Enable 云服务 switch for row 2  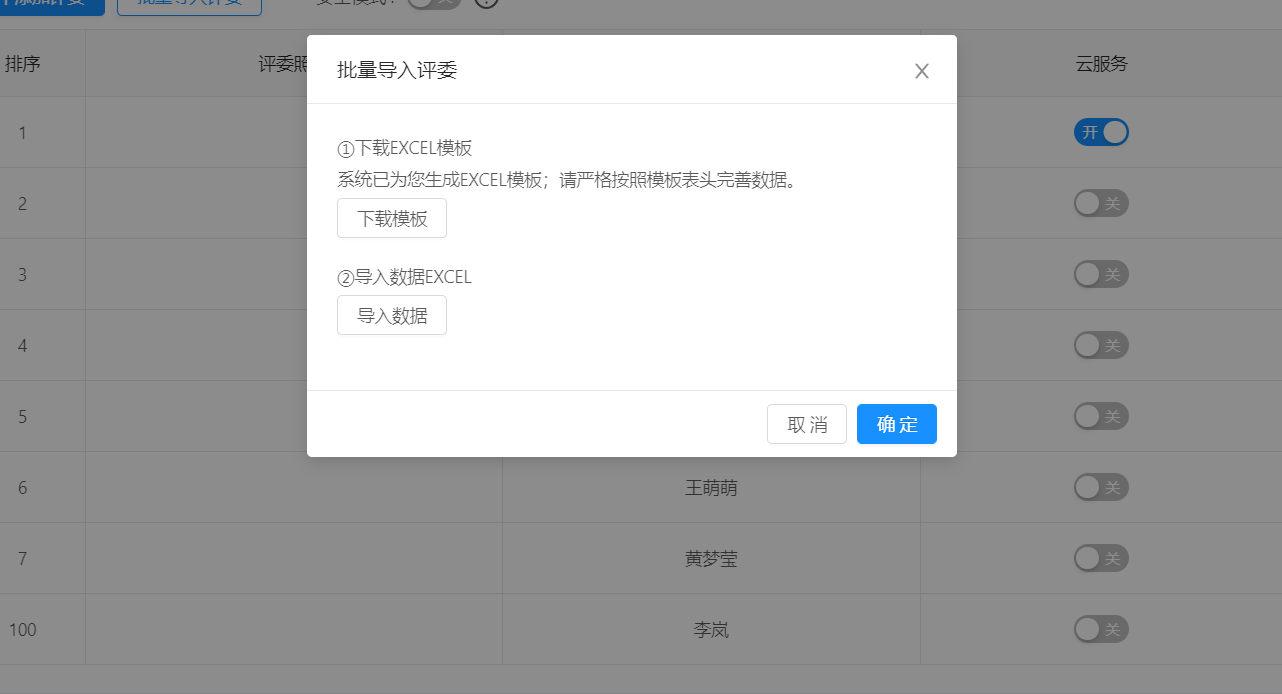click(1101, 203)
